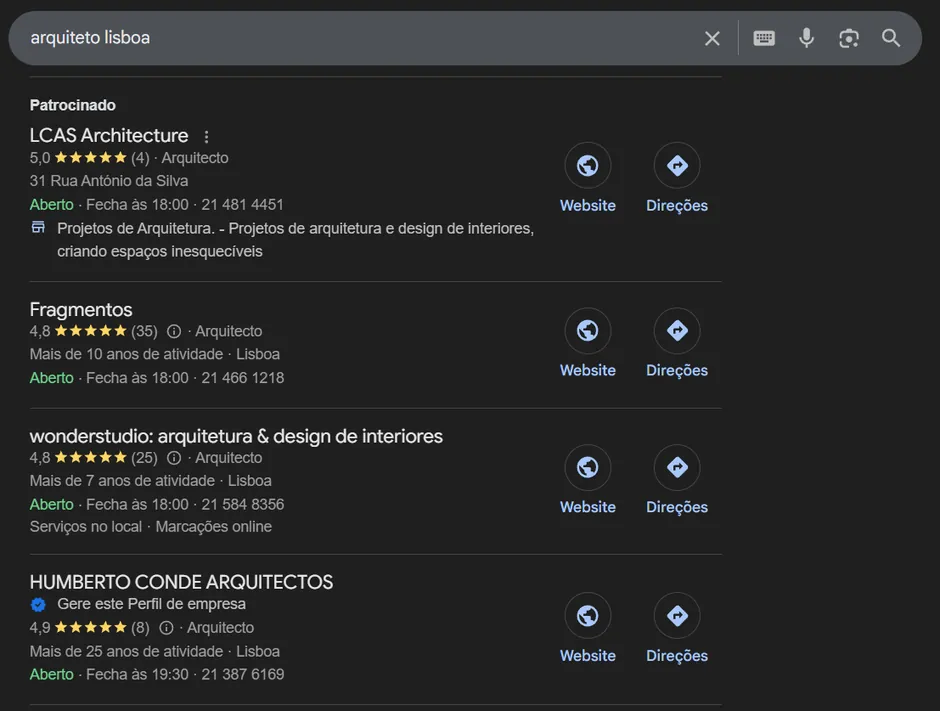Open the Fragmentos listing title

click(81, 309)
